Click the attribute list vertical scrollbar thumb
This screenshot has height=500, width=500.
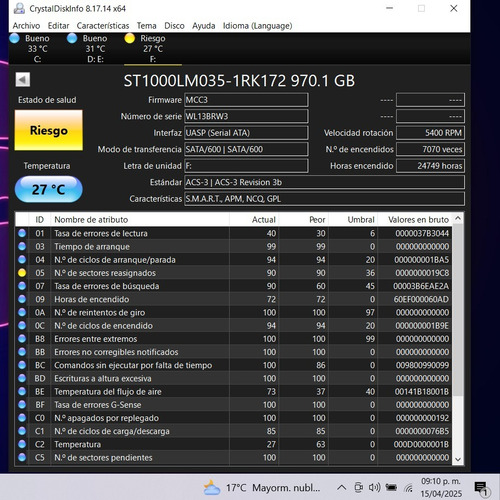coord(458,310)
